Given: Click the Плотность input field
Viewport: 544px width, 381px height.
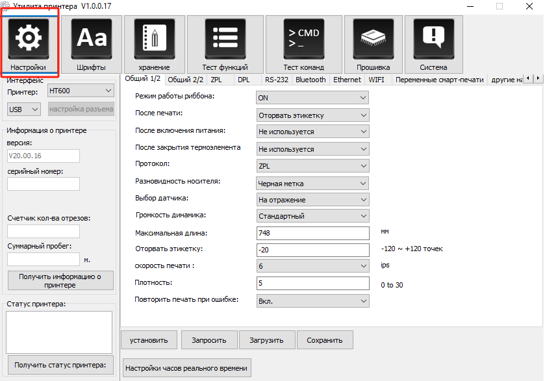Looking at the screenshot, I should tap(313, 283).
